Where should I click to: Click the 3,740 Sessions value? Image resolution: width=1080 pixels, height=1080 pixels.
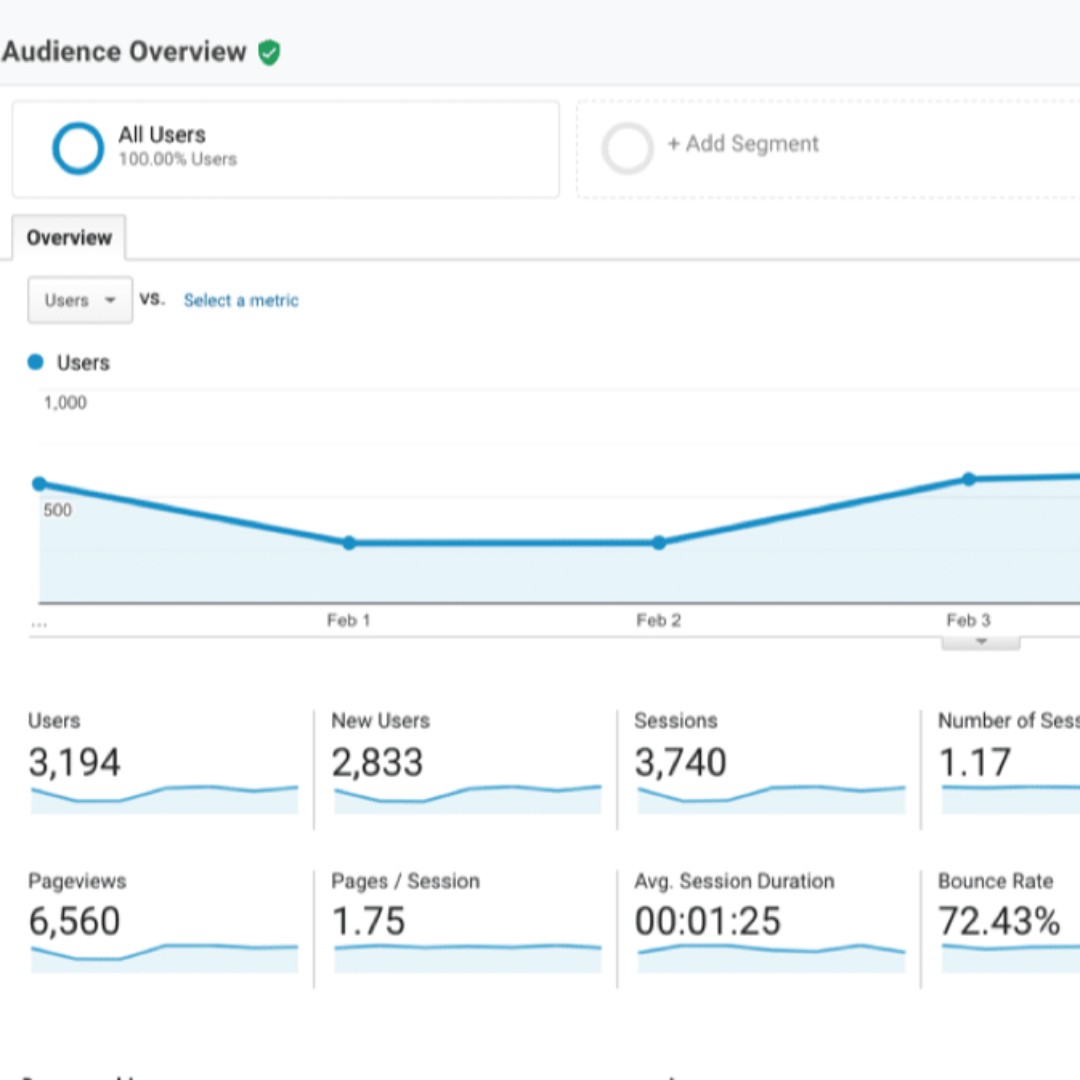point(681,762)
